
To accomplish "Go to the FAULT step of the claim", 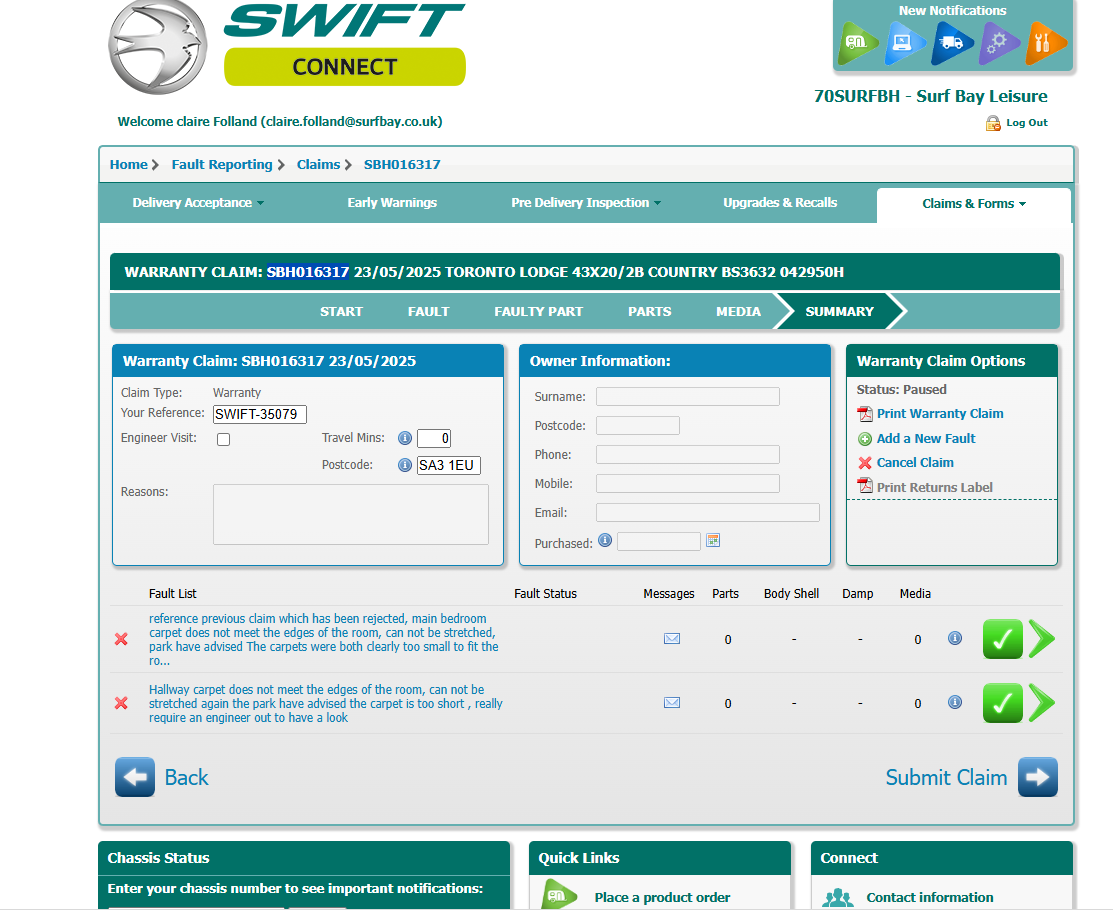I will (x=428, y=312).
